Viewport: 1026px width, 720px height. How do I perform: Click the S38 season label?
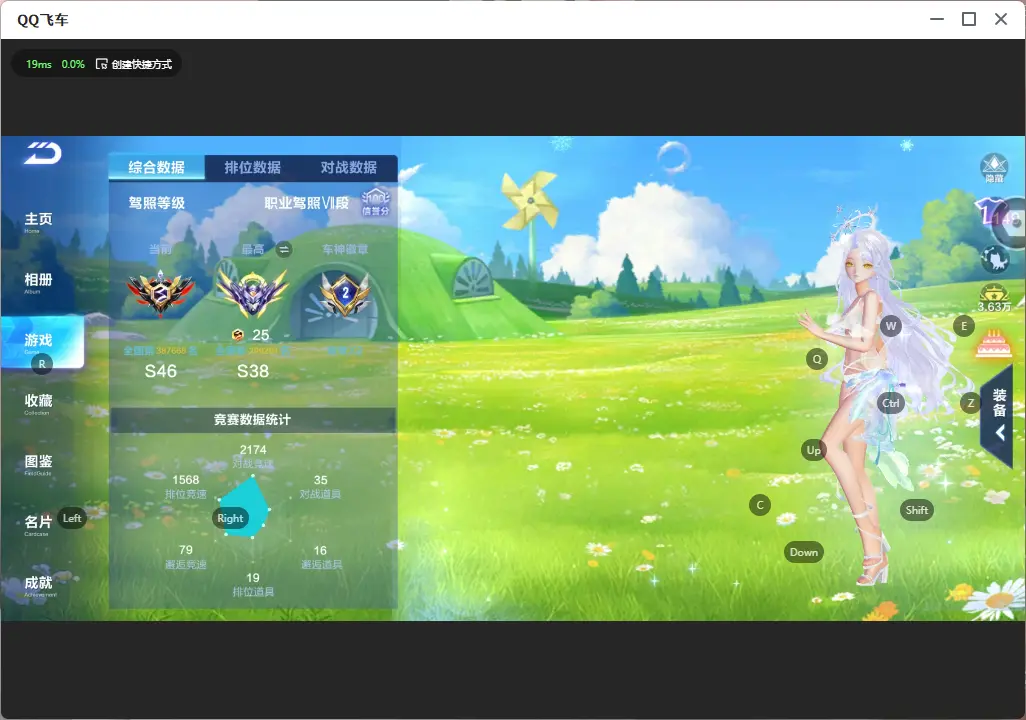[253, 372]
